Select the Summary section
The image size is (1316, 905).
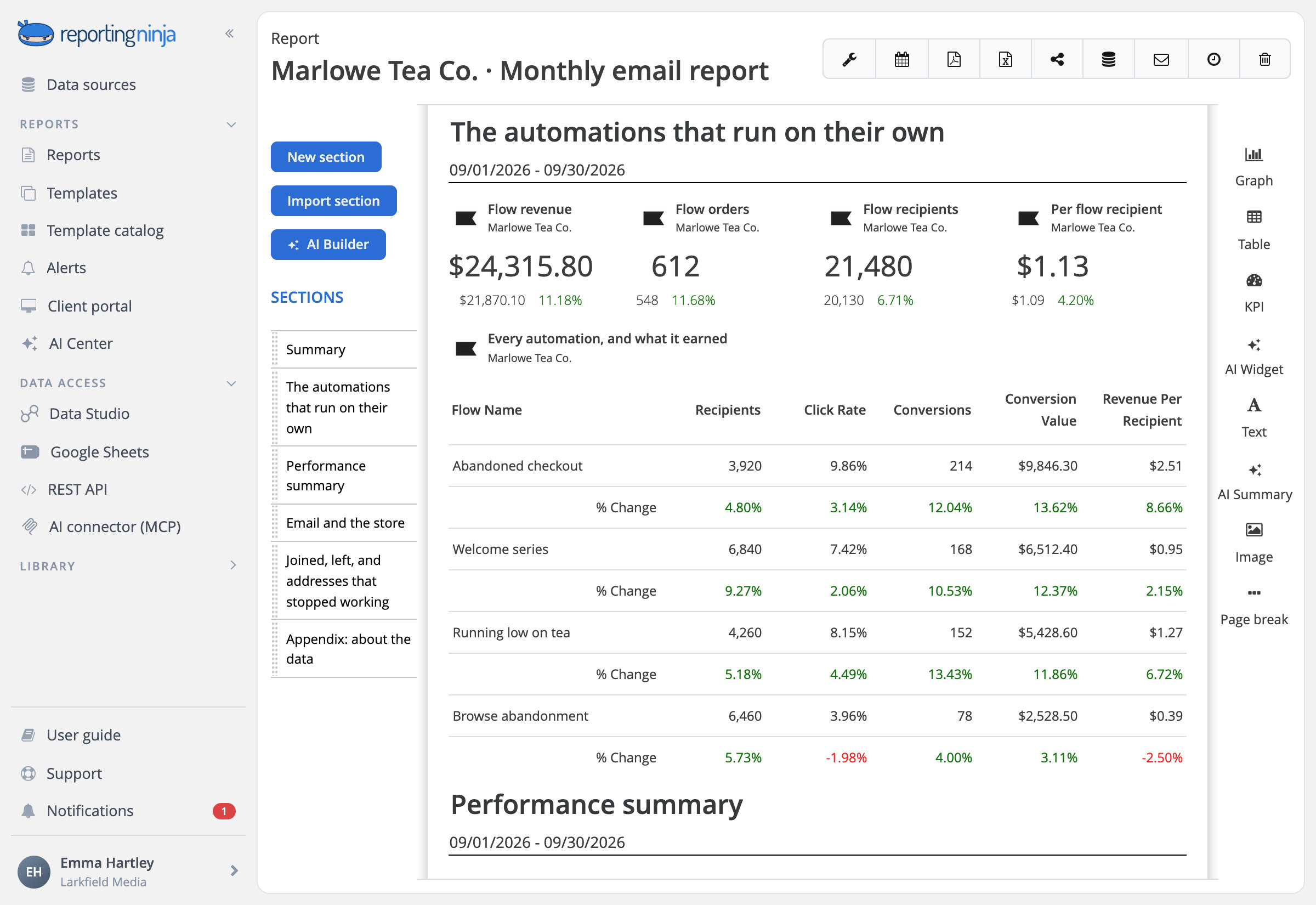click(344, 350)
